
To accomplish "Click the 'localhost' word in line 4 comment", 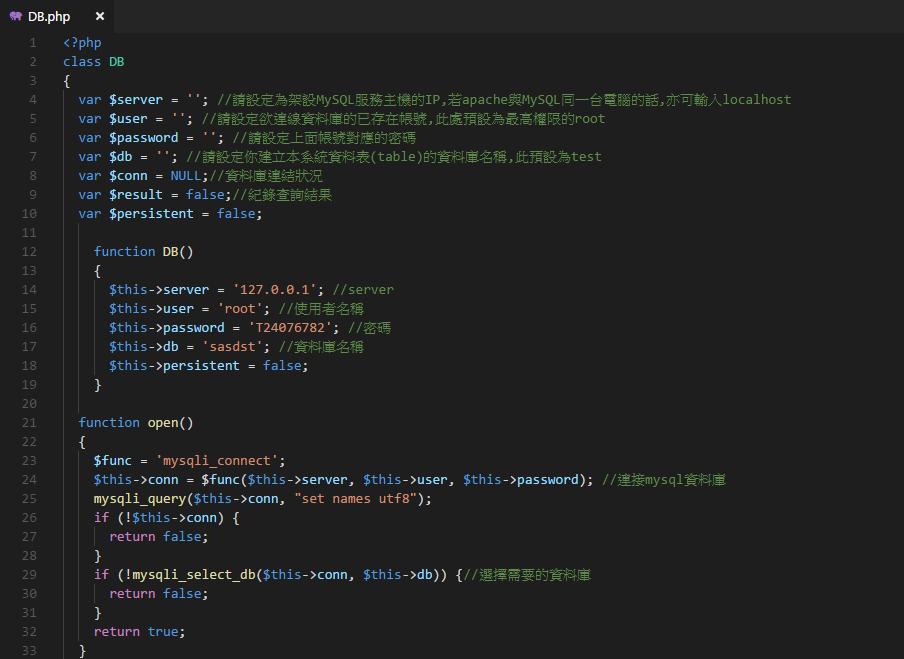I will [x=757, y=100].
